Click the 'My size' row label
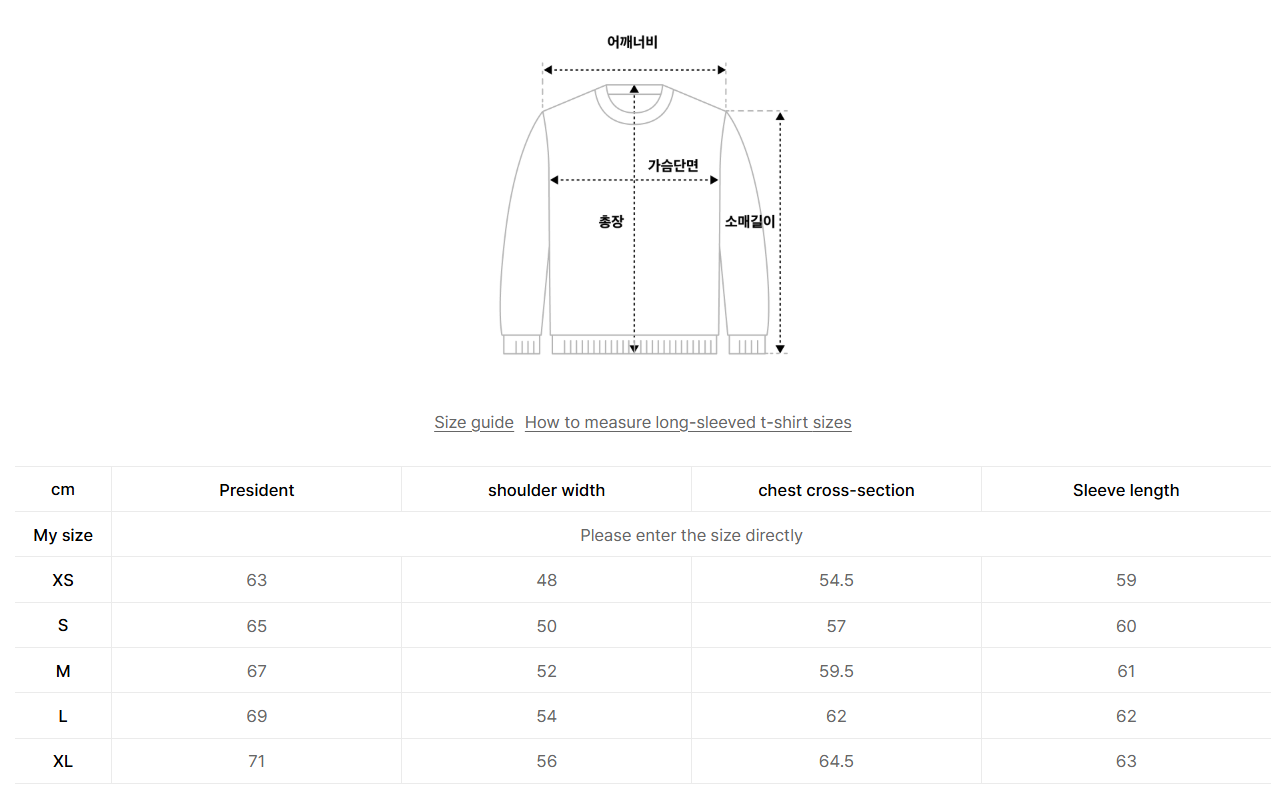The height and width of the screenshot is (800, 1284). tap(63, 535)
